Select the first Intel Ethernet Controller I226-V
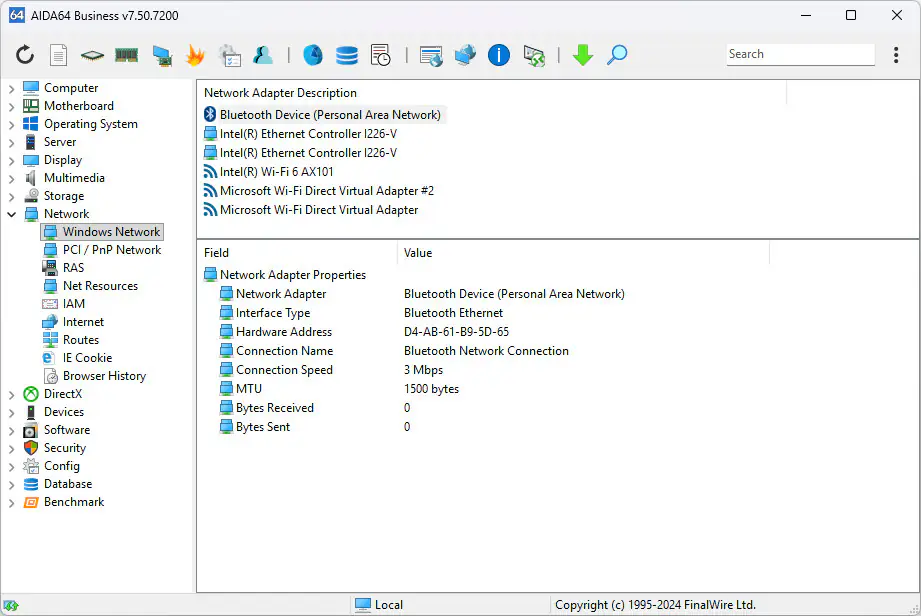The width and height of the screenshot is (921, 616). click(301, 134)
